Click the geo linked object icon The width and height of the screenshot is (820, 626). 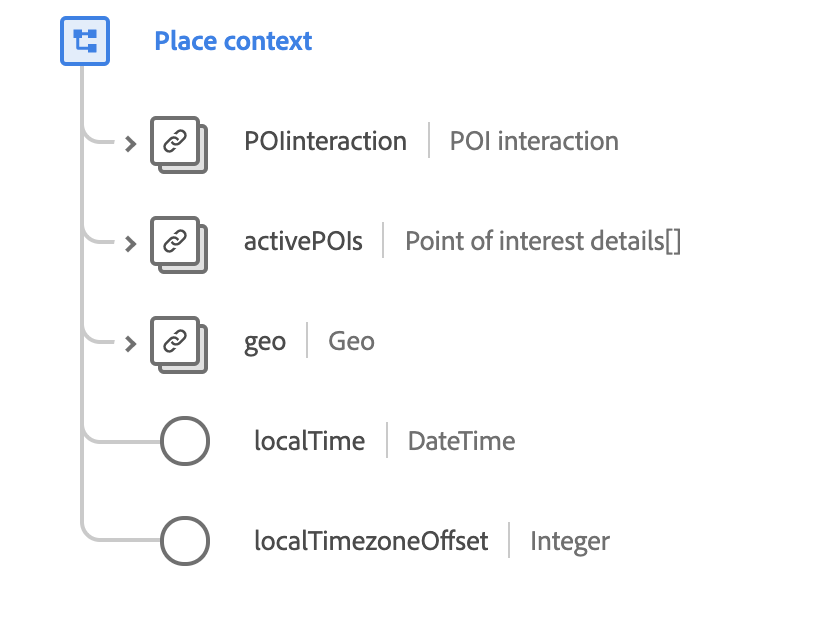(x=176, y=343)
